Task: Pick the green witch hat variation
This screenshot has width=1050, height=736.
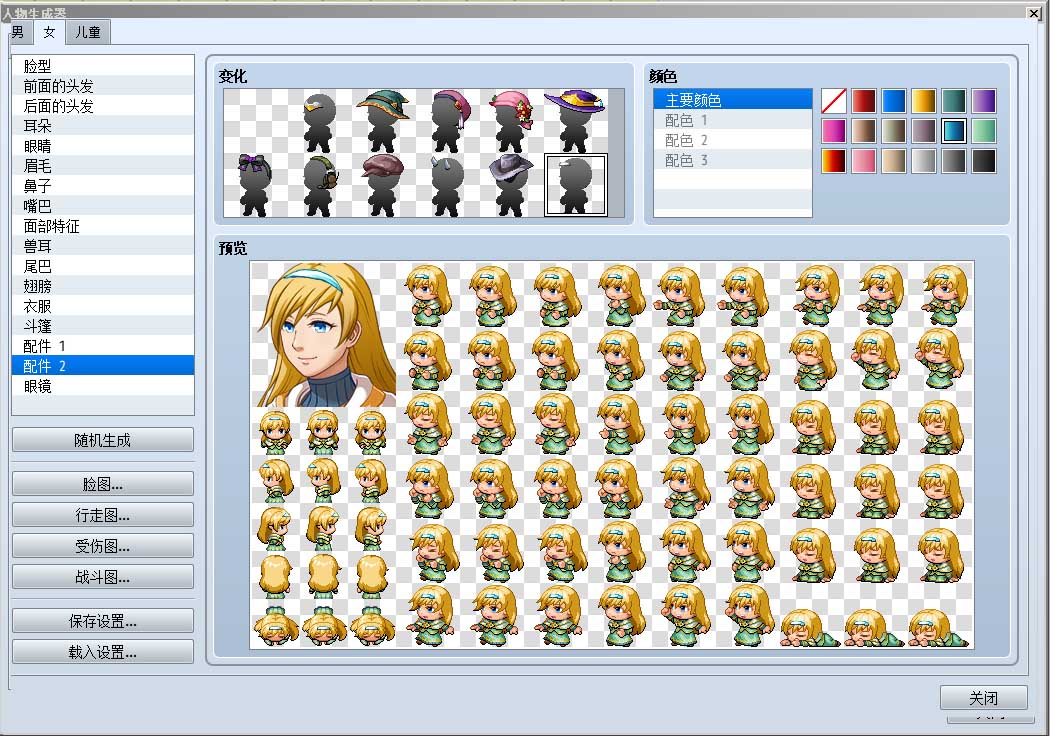Action: [x=382, y=121]
